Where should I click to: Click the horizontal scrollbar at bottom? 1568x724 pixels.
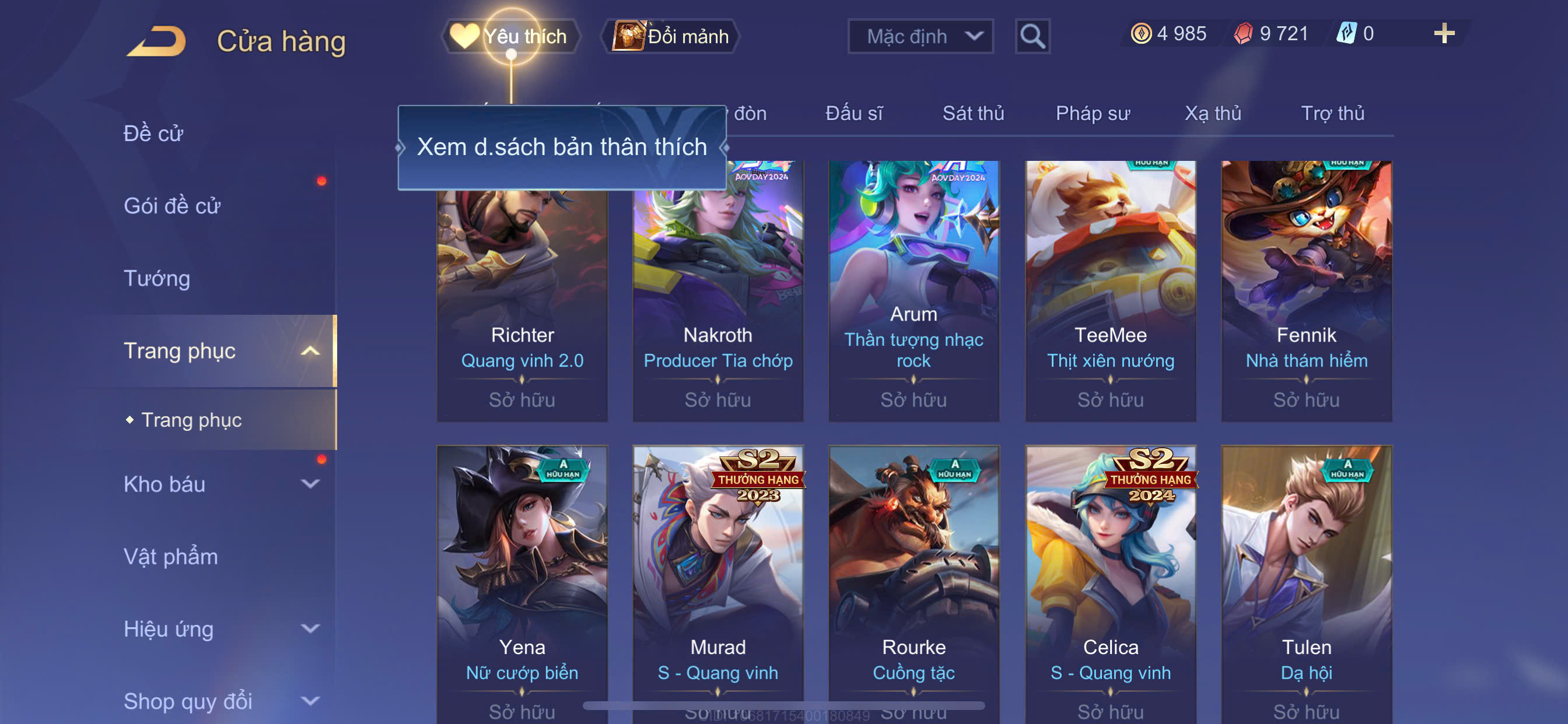784,706
